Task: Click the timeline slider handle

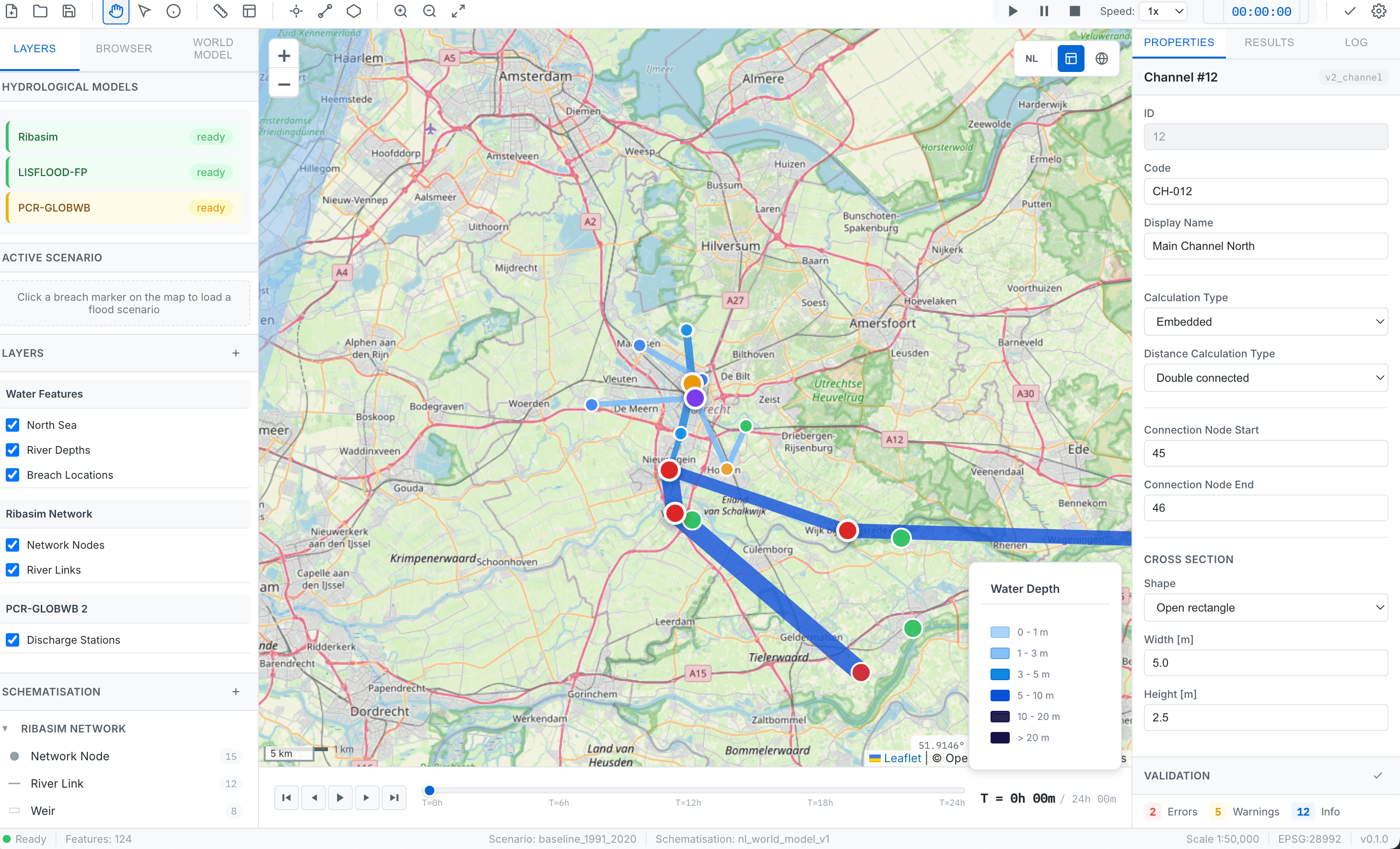Action: coord(430,790)
